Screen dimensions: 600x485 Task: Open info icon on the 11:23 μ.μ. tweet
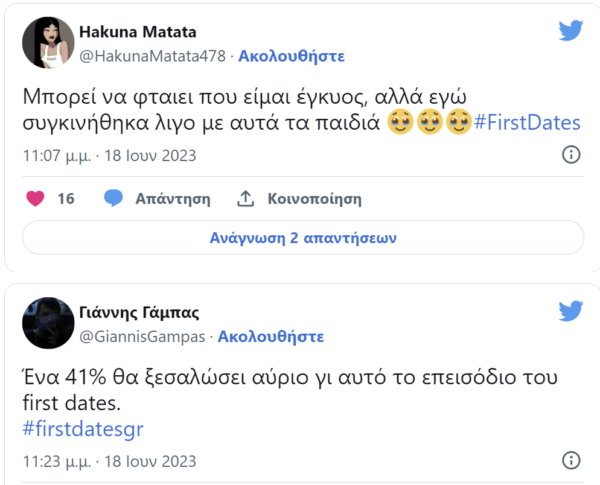point(571,462)
